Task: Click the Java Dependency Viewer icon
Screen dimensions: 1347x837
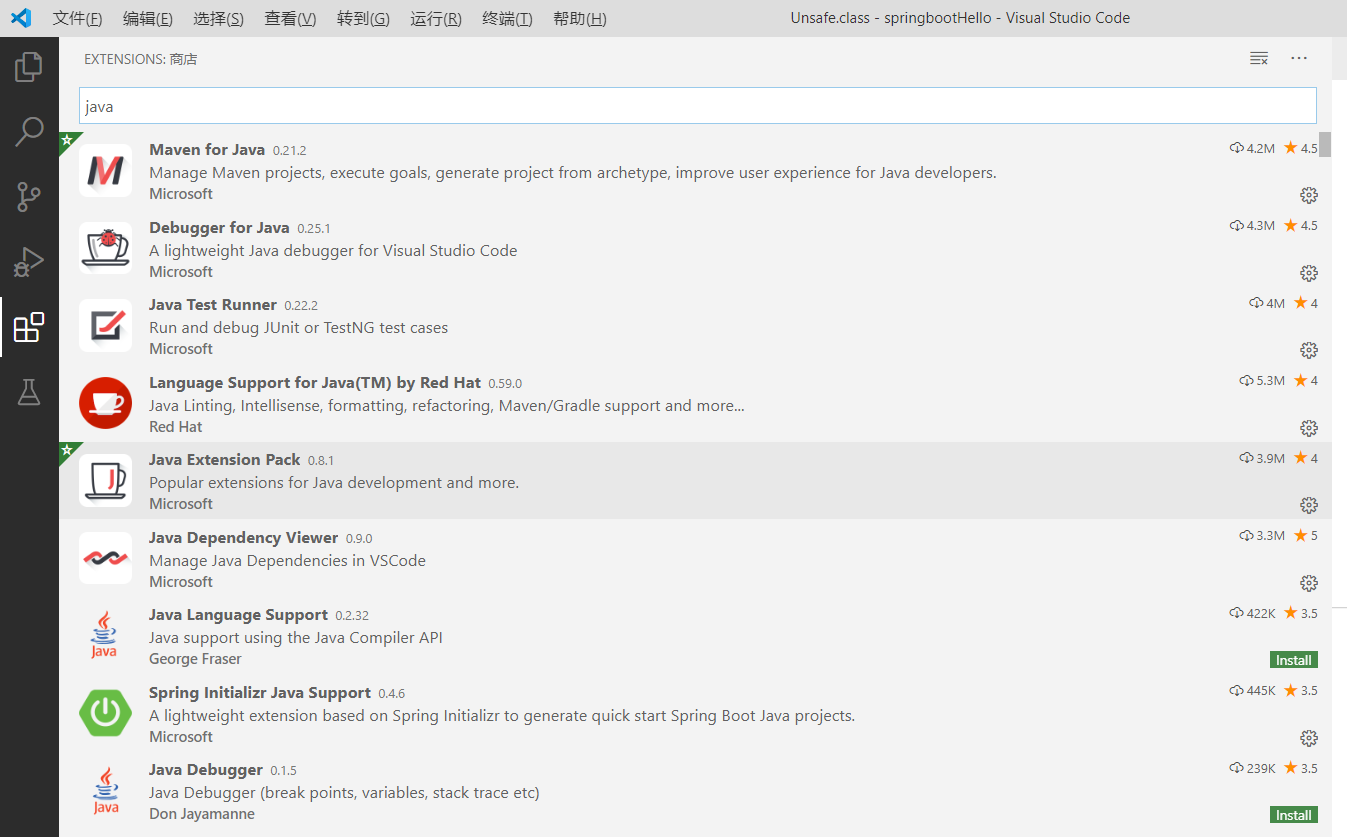Action: (105, 558)
